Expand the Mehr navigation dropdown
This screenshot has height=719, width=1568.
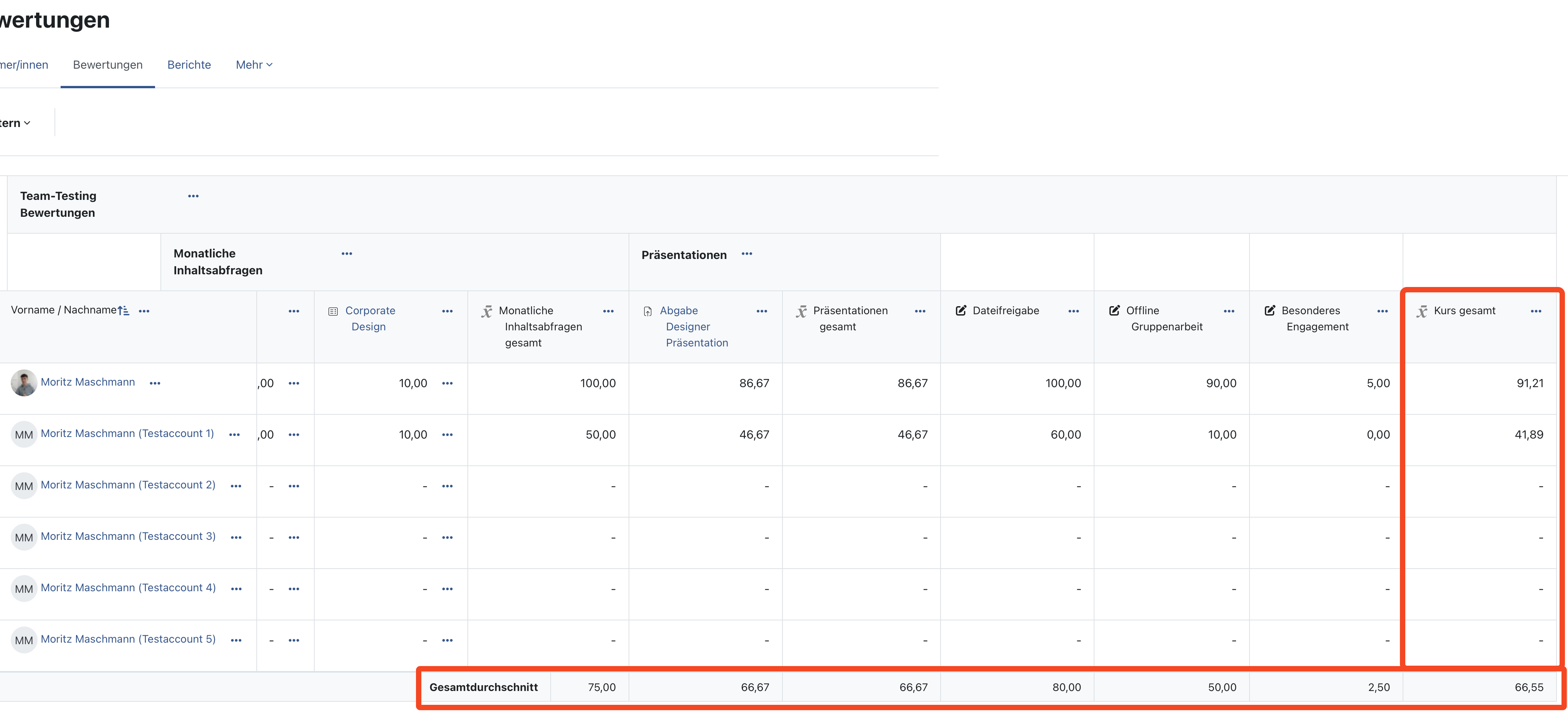click(254, 64)
